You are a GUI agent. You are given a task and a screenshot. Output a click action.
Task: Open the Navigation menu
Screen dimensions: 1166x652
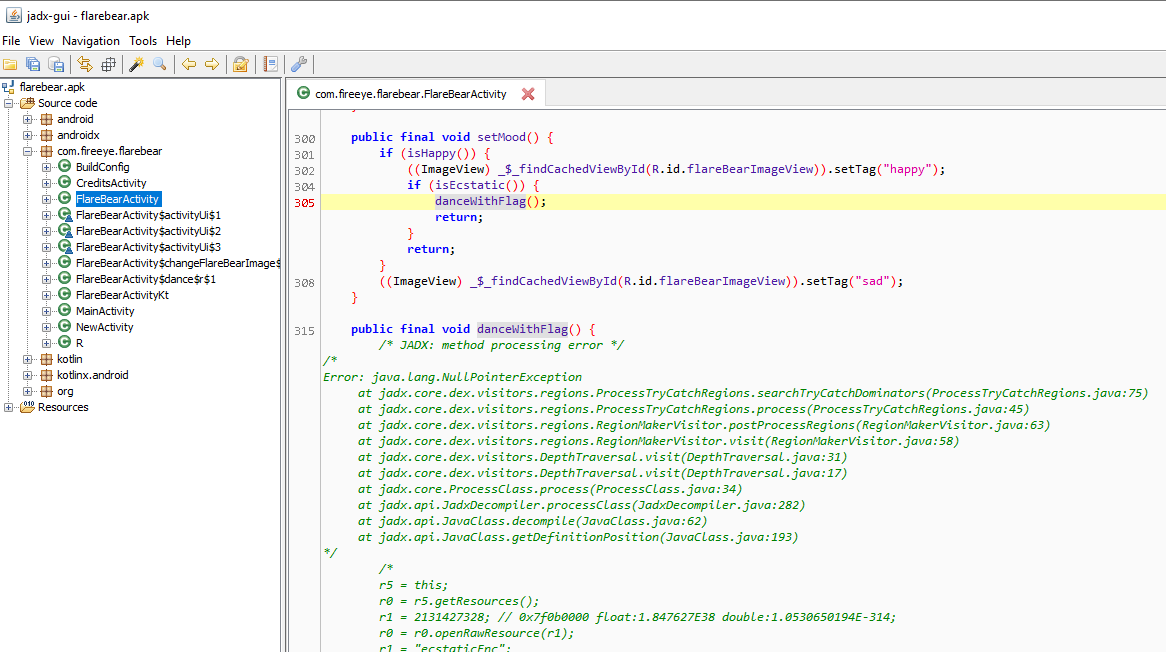pyautogui.click(x=91, y=41)
